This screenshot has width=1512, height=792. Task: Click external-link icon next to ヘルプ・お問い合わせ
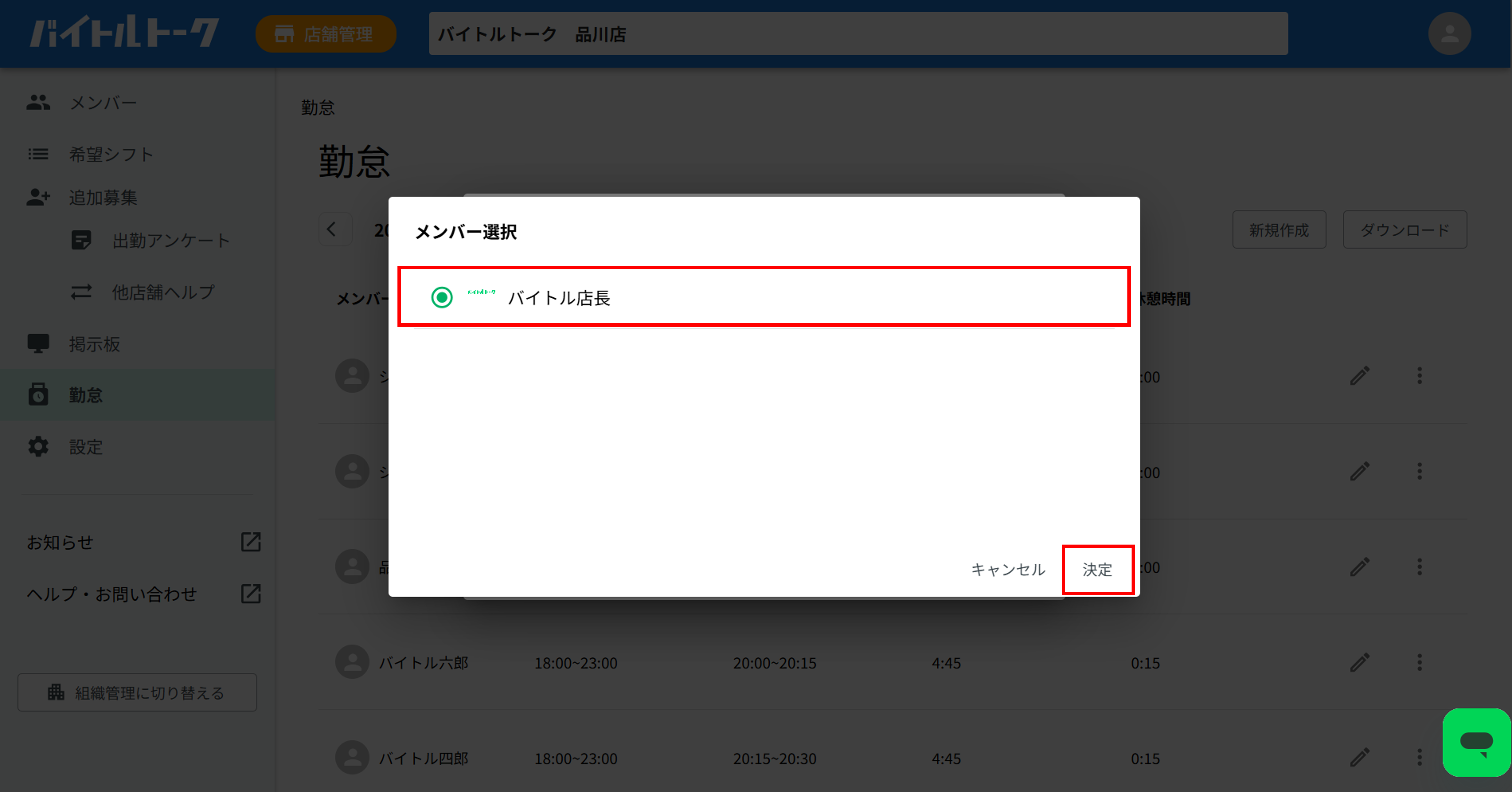[251, 594]
